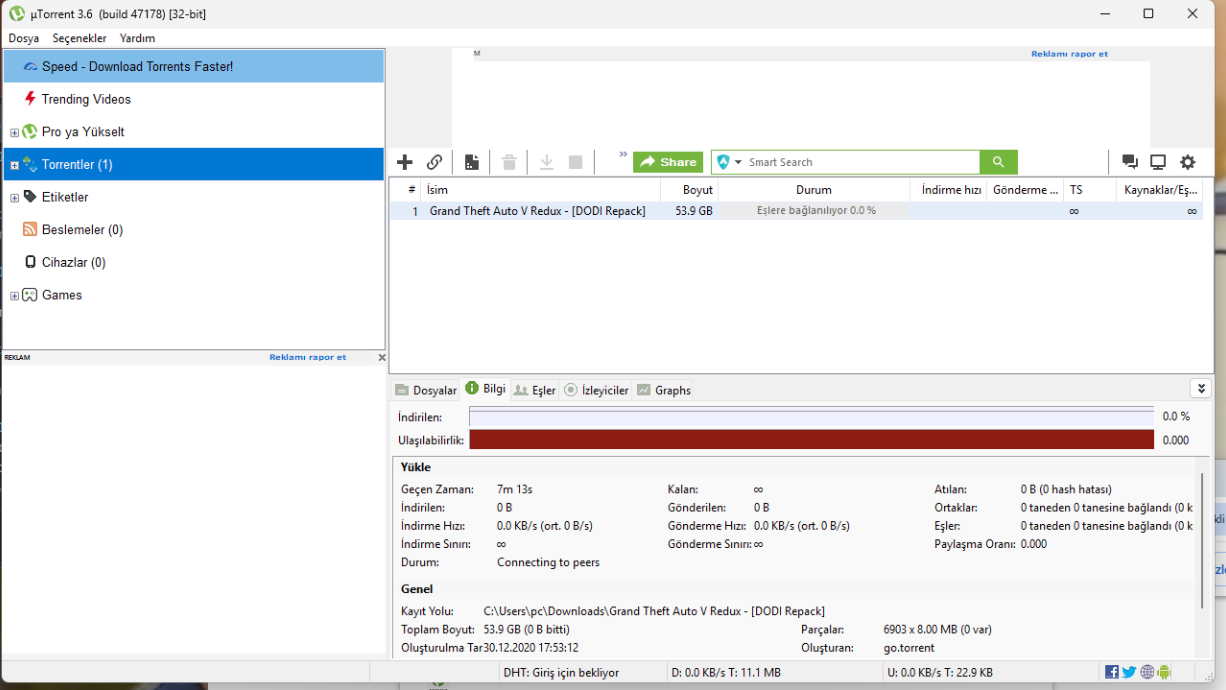Switch to the İzleyiciler tab
This screenshot has width=1226, height=690.
[x=596, y=390]
